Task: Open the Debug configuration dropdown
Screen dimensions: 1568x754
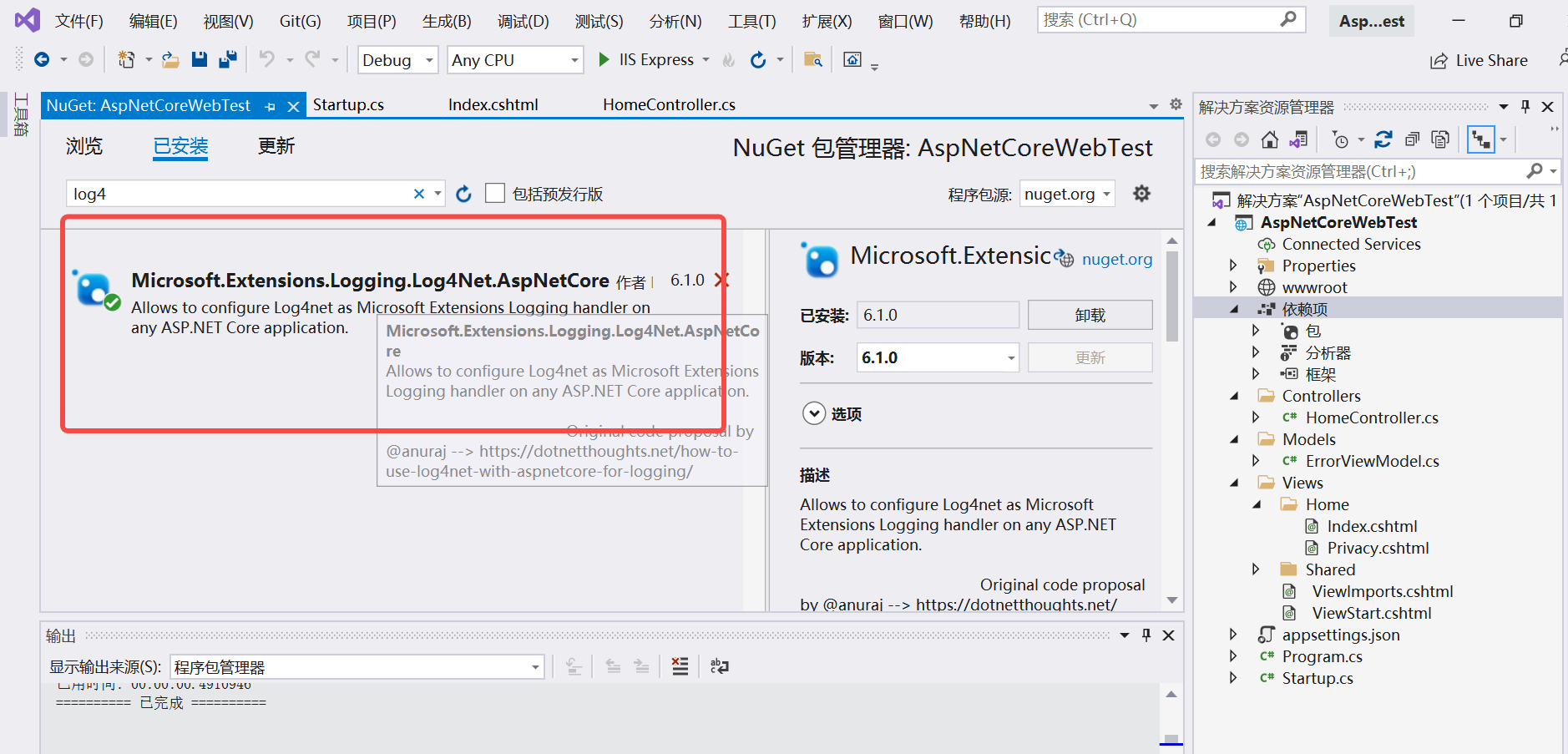Action: click(x=398, y=60)
